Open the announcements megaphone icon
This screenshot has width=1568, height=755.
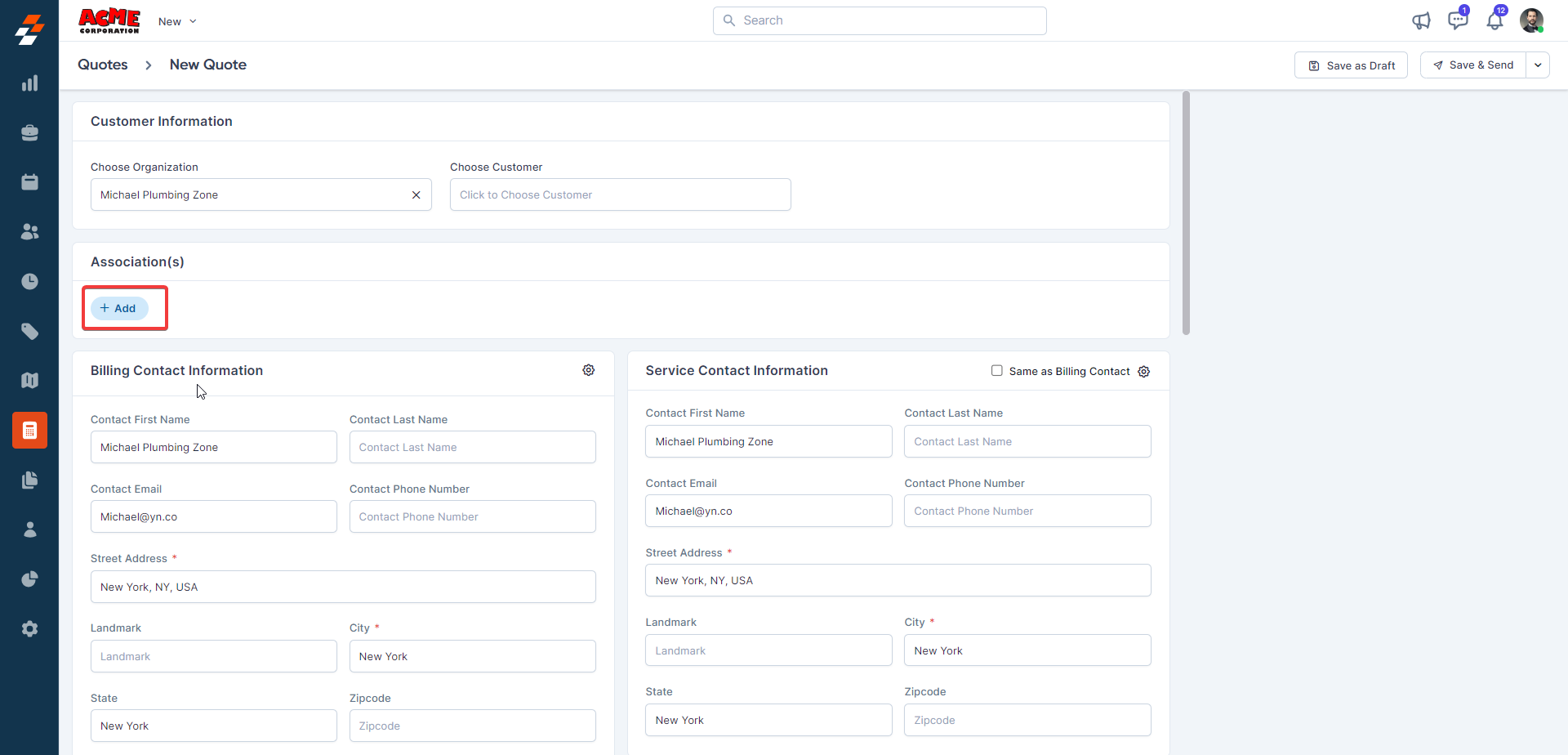1421,21
